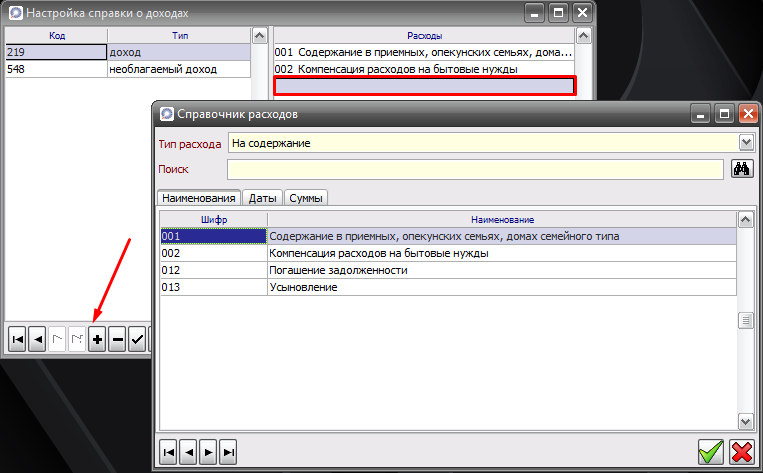The height and width of the screenshot is (473, 763).
Task: Click the Шифр column header
Action: [x=213, y=219]
